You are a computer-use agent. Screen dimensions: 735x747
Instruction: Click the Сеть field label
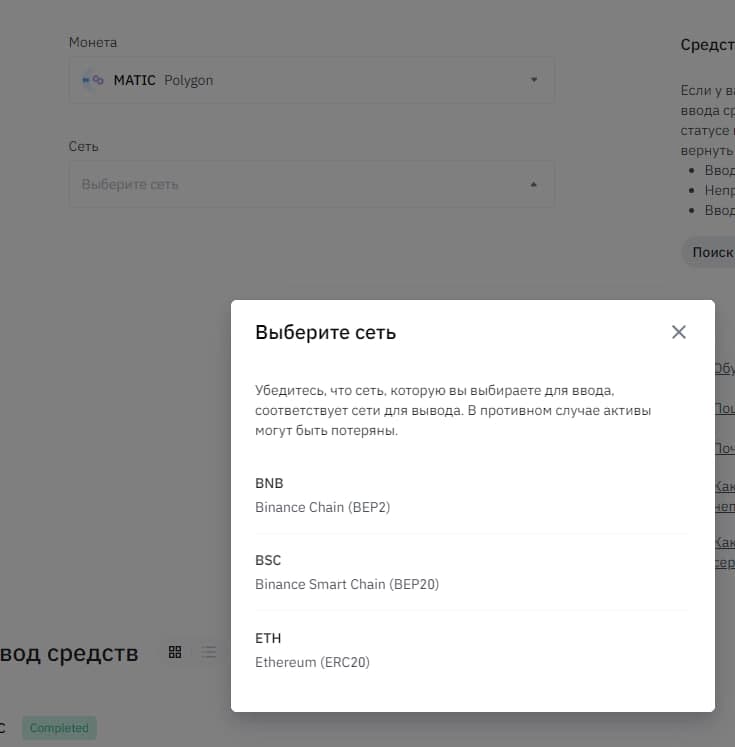(83, 146)
